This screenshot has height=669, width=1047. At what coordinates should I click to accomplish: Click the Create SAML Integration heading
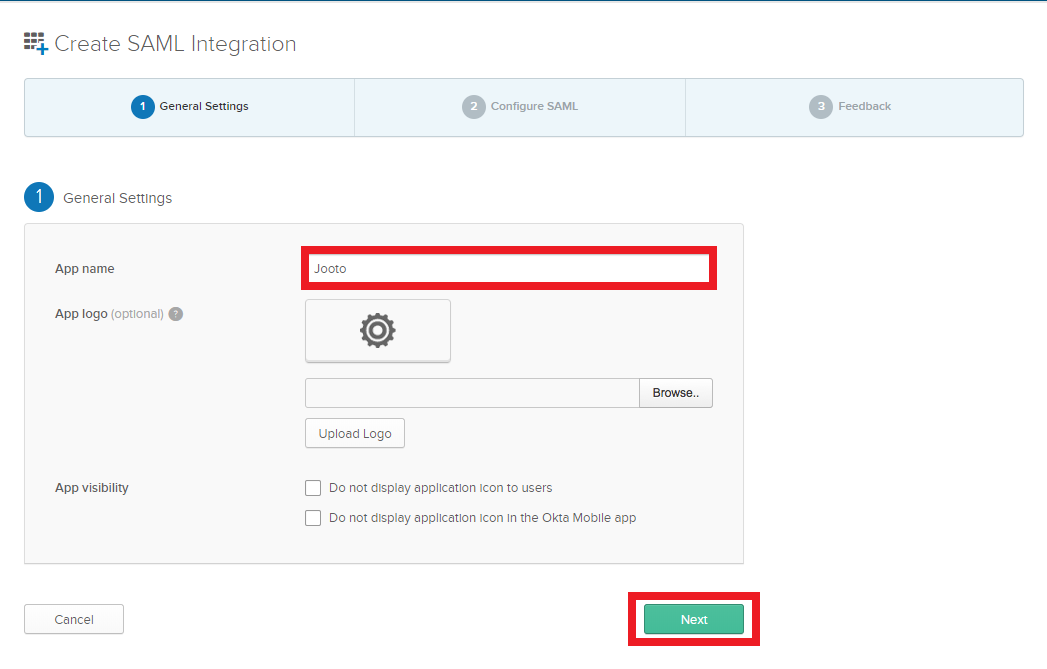click(175, 44)
